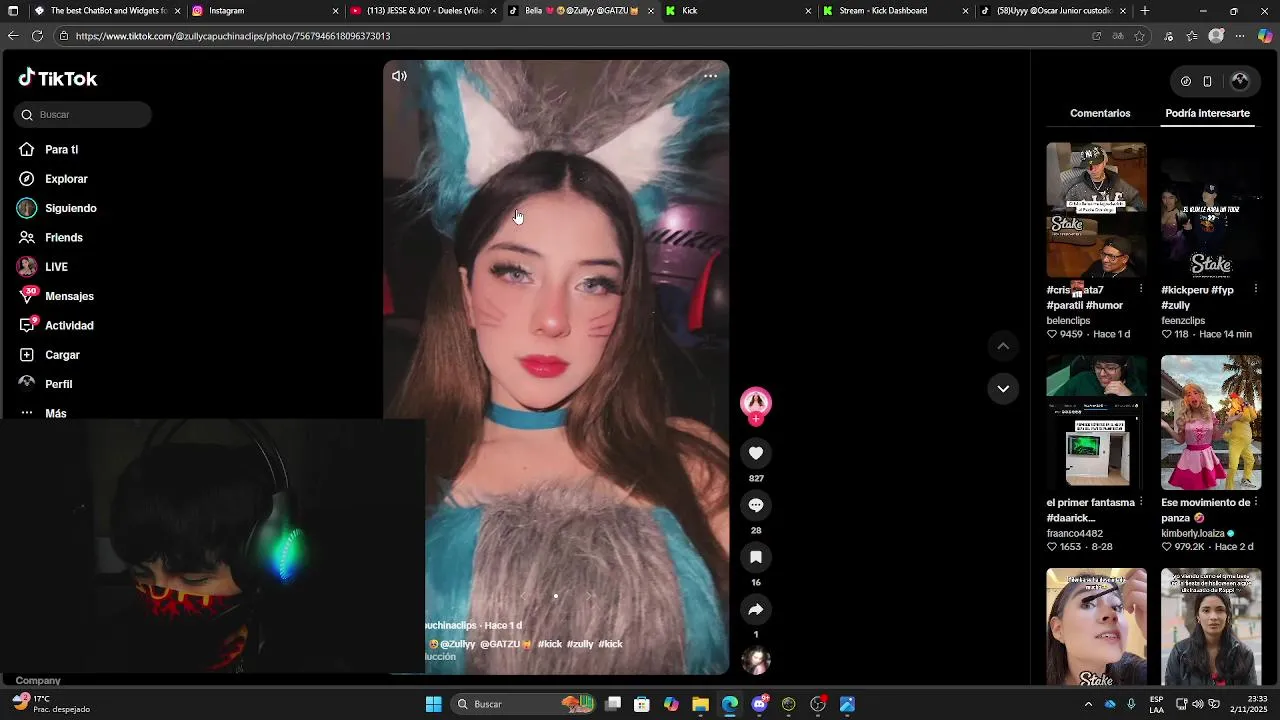Click the kimberly.loaiza username
The height and width of the screenshot is (720, 1280).
click(x=1193, y=534)
